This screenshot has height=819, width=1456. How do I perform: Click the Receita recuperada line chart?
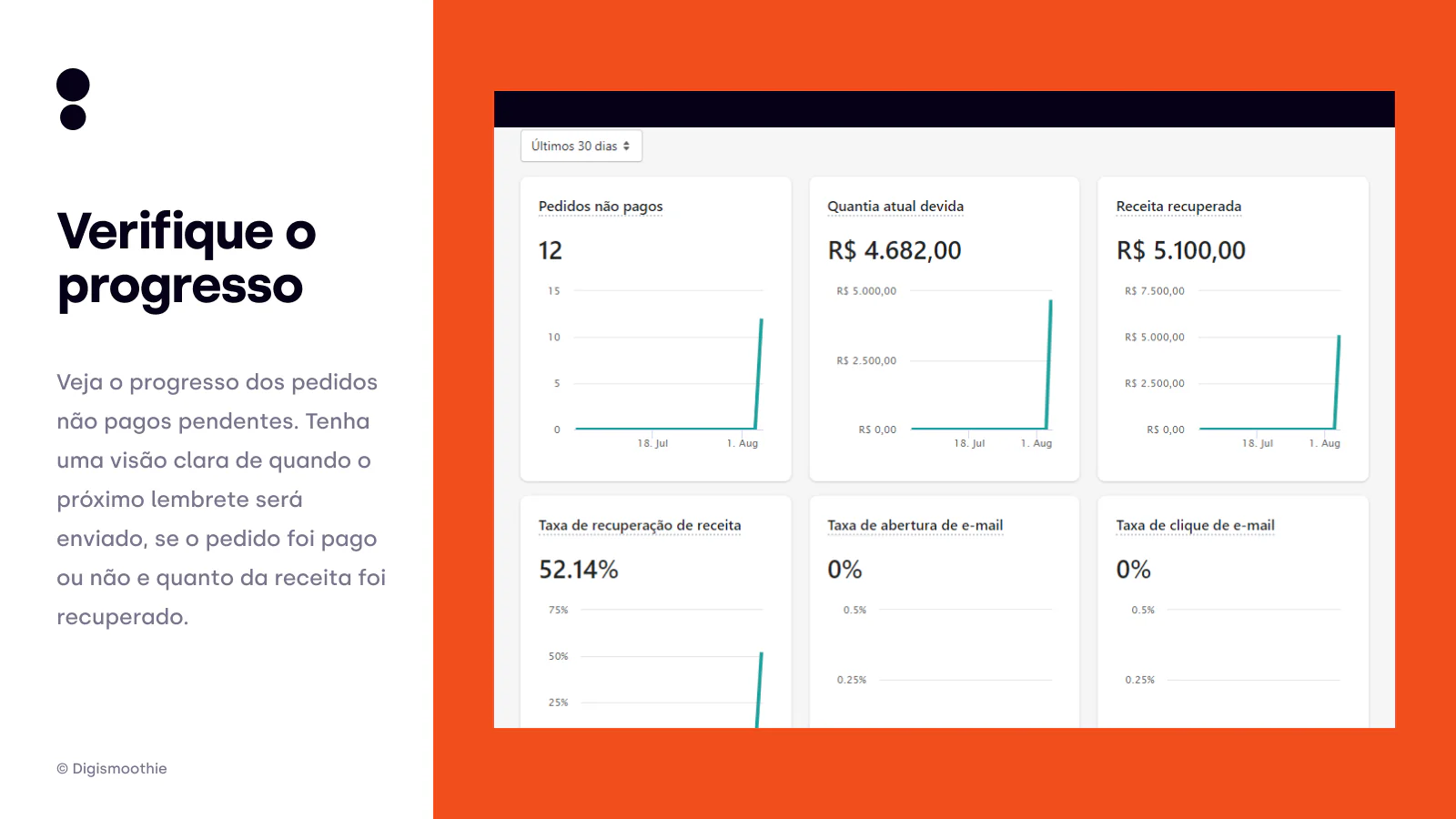(x=1233, y=369)
